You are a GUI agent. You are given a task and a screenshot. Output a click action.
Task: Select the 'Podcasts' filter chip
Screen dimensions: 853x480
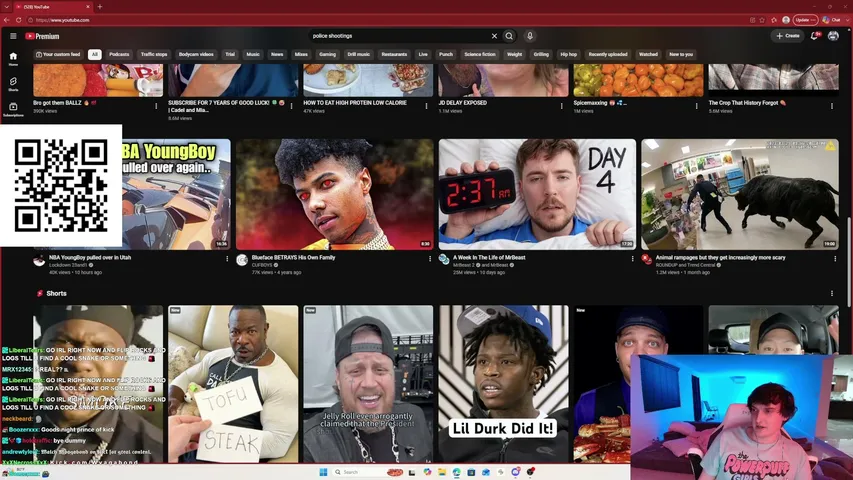[x=119, y=54]
